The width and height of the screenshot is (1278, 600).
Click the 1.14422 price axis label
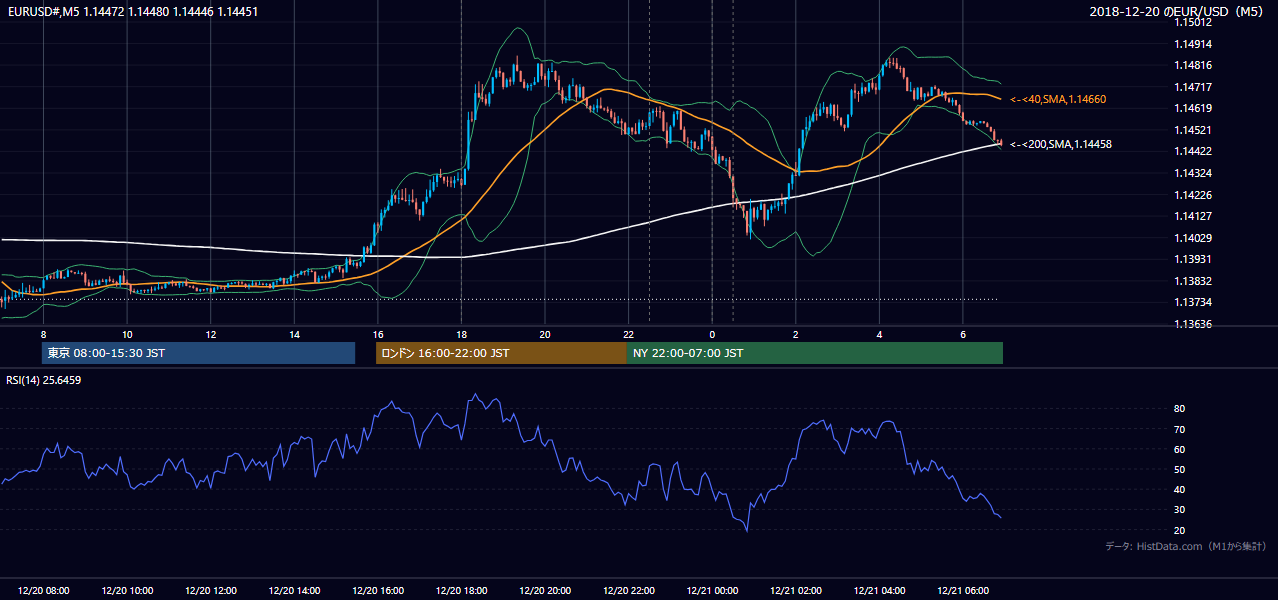(1193, 151)
